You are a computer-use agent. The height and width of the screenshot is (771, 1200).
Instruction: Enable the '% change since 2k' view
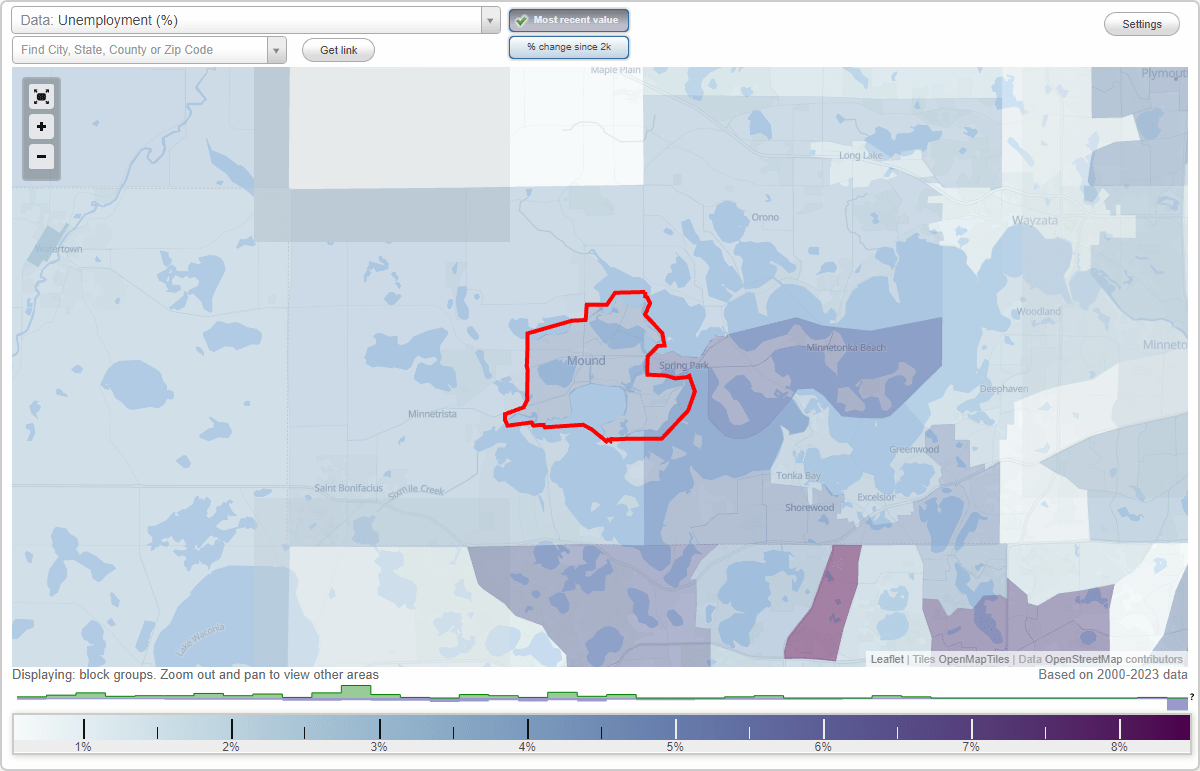[x=569, y=46]
